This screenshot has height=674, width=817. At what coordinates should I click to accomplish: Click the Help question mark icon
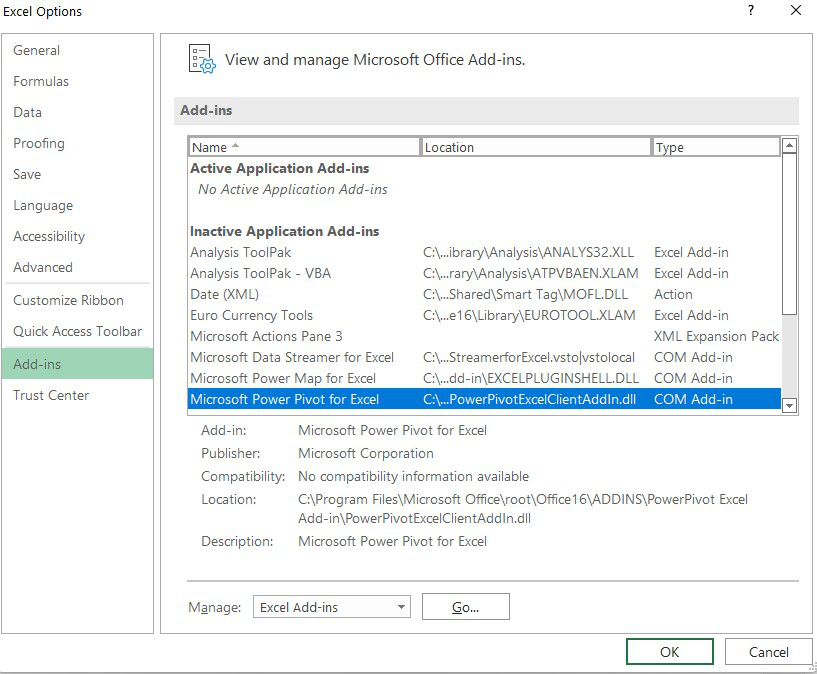(751, 10)
